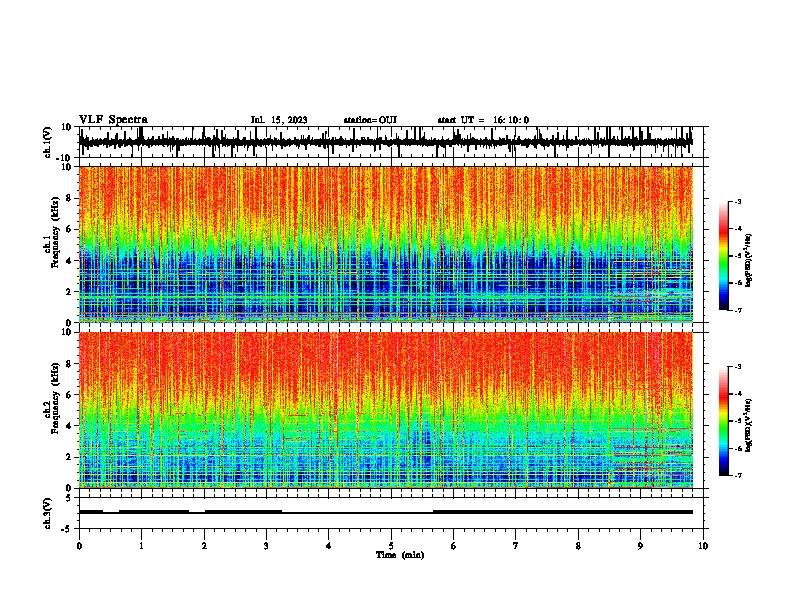Click the ch.1 colorbar log(PSD) label
This screenshot has width=792, height=612.
click(749, 261)
